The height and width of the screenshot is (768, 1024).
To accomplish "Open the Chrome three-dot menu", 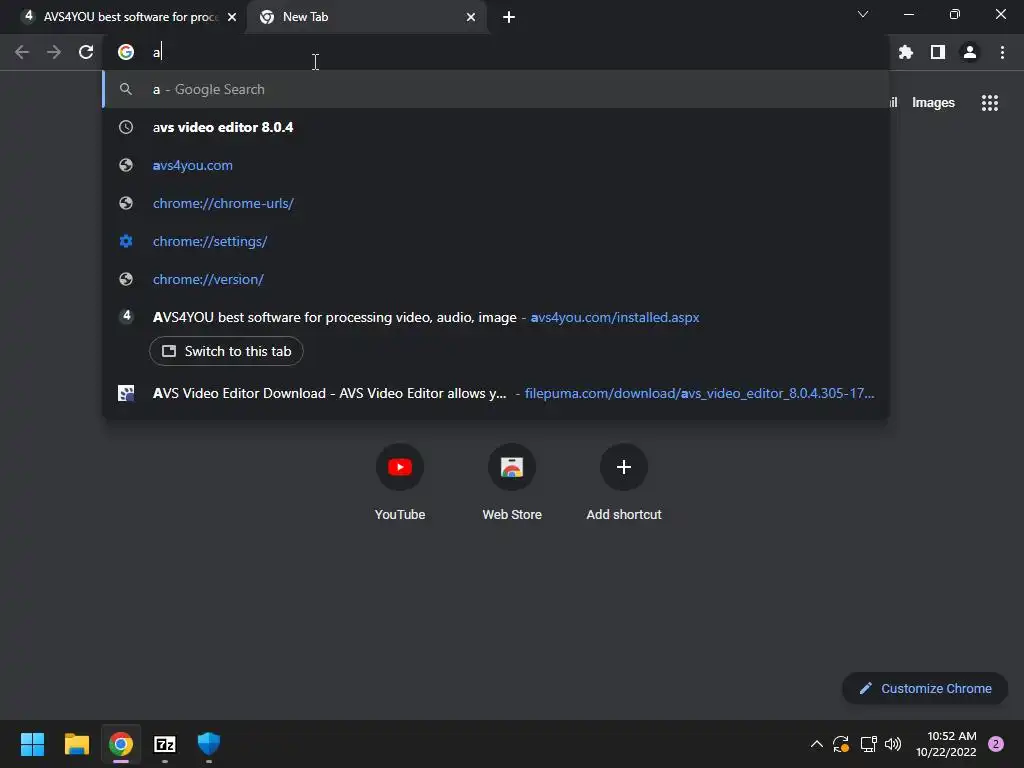I will (1002, 52).
